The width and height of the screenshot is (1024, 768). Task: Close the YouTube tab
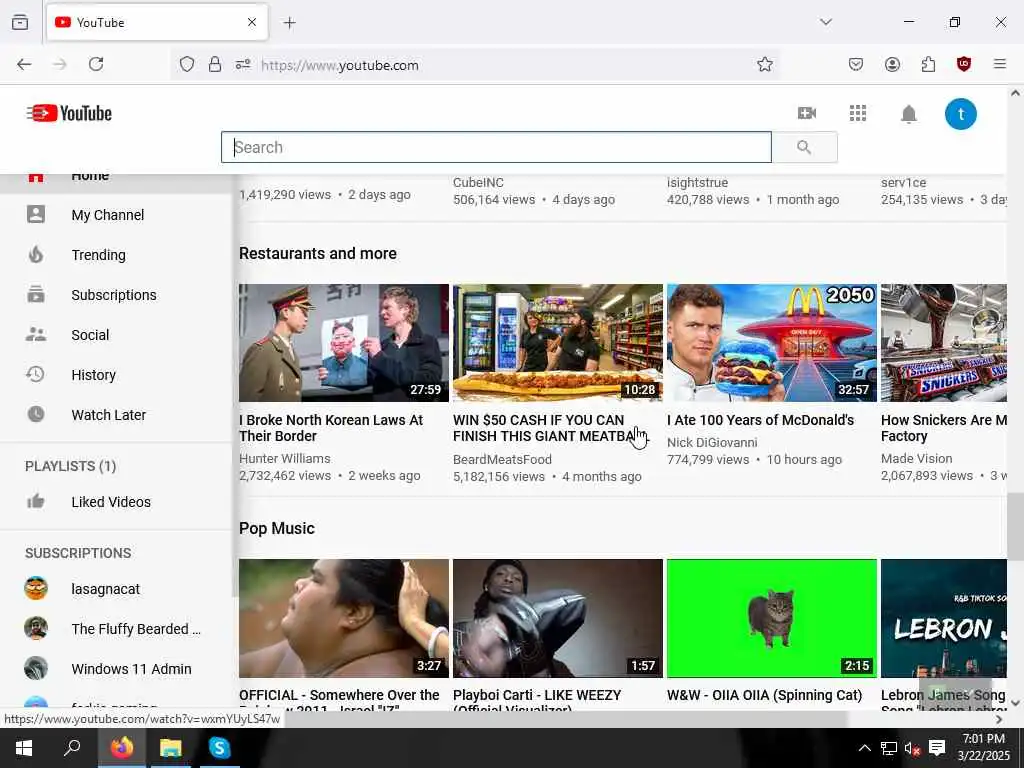coord(252,22)
